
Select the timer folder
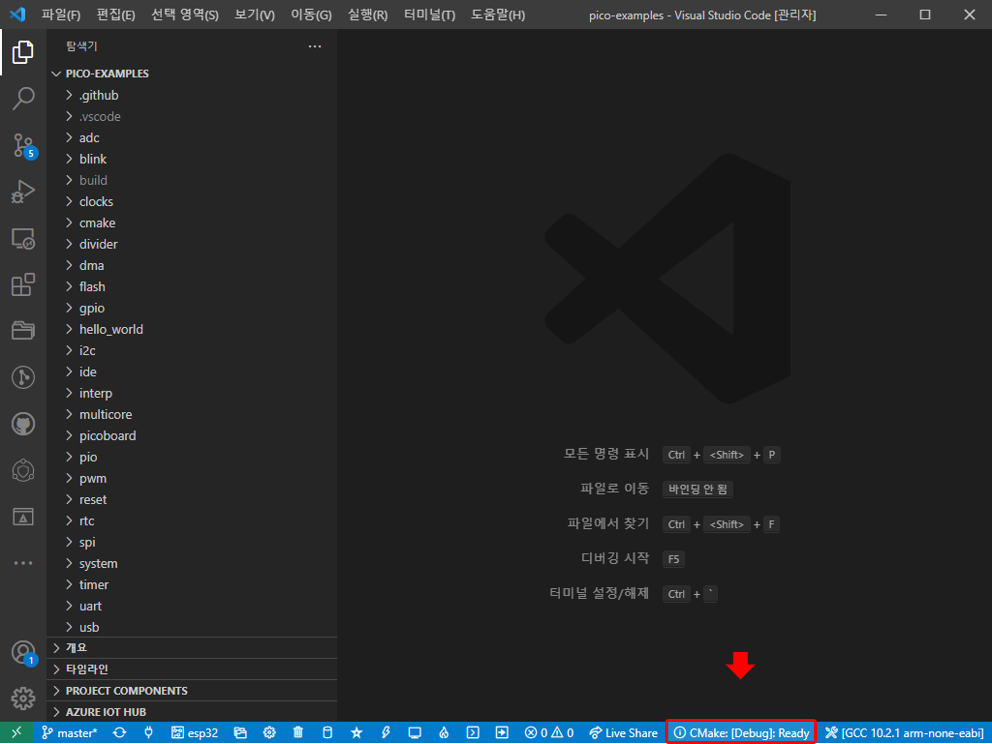click(192, 585)
